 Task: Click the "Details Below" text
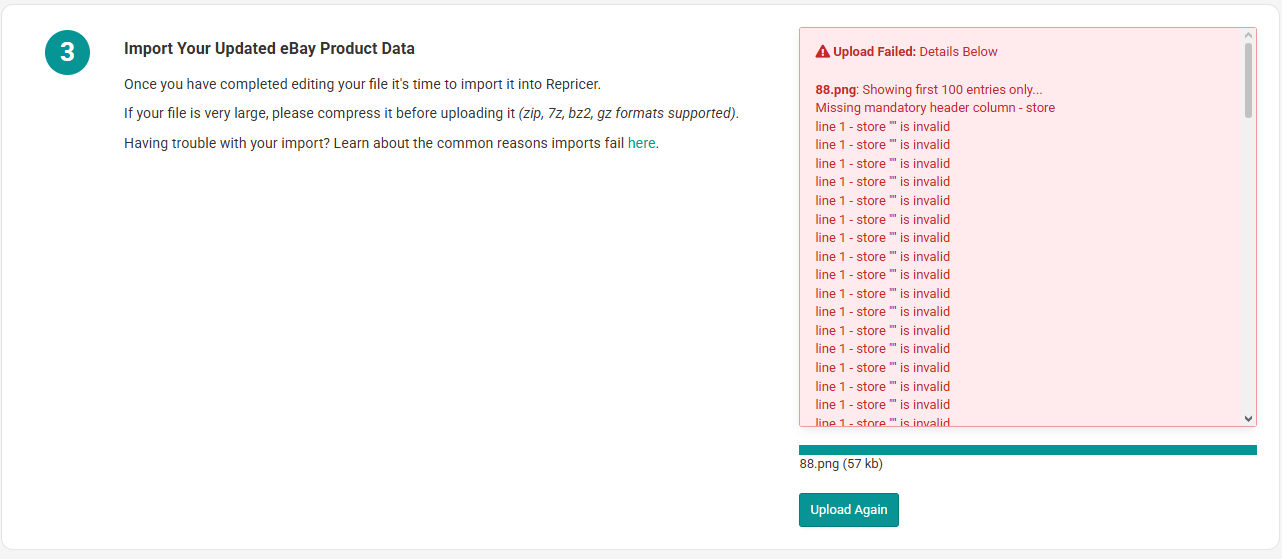958,52
